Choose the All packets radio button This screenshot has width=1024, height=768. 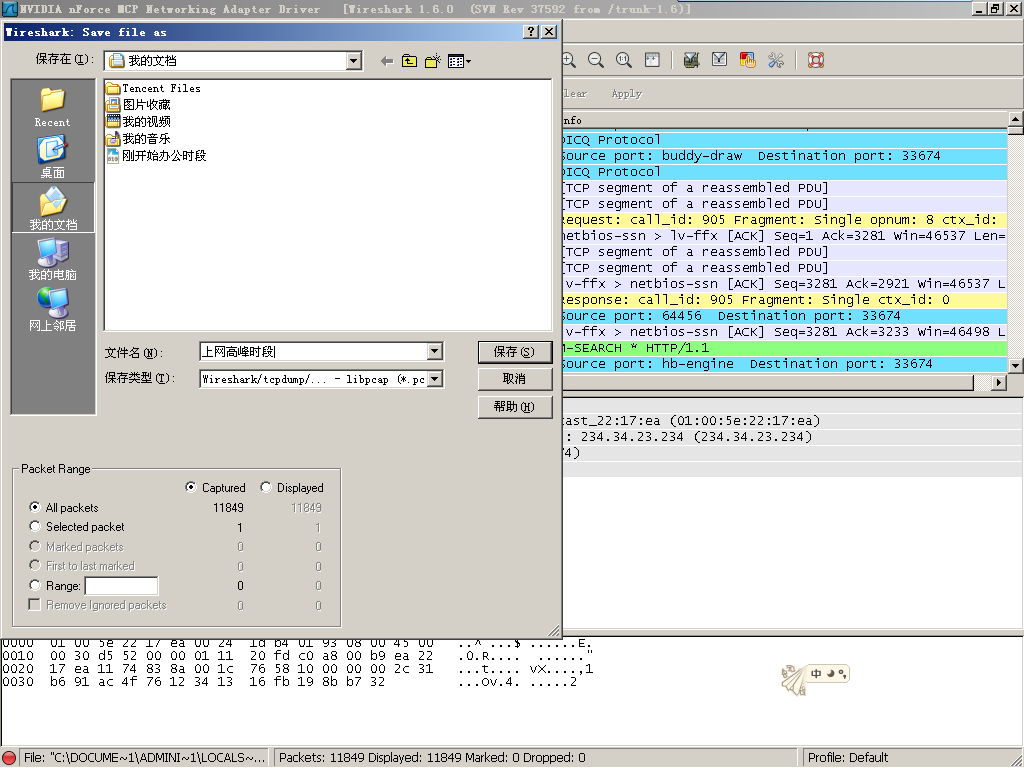coord(35,507)
